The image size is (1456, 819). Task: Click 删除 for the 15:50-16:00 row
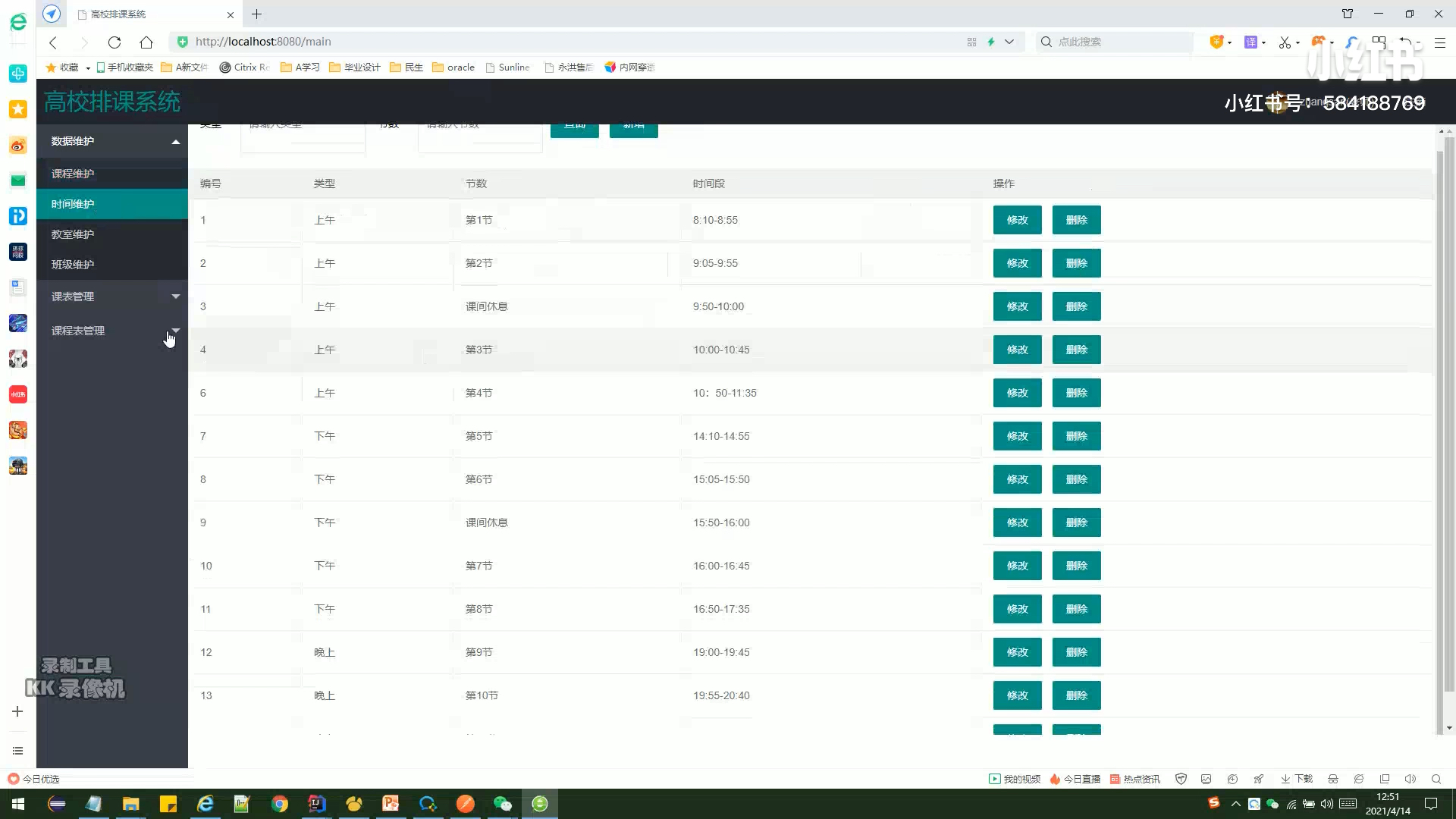coord(1077,522)
